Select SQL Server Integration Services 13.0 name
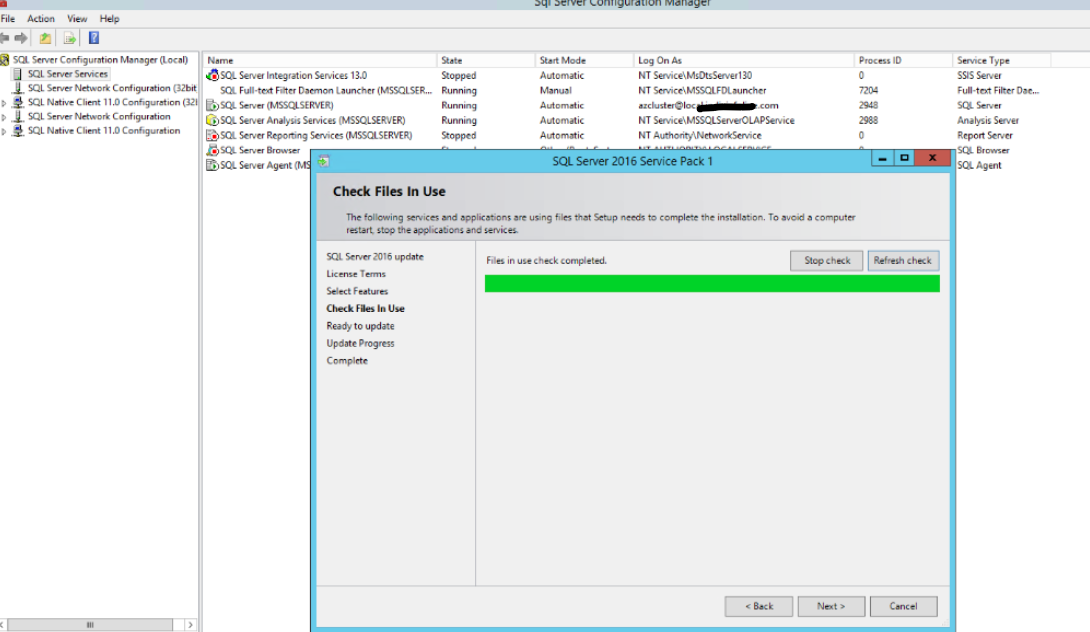 coord(293,75)
